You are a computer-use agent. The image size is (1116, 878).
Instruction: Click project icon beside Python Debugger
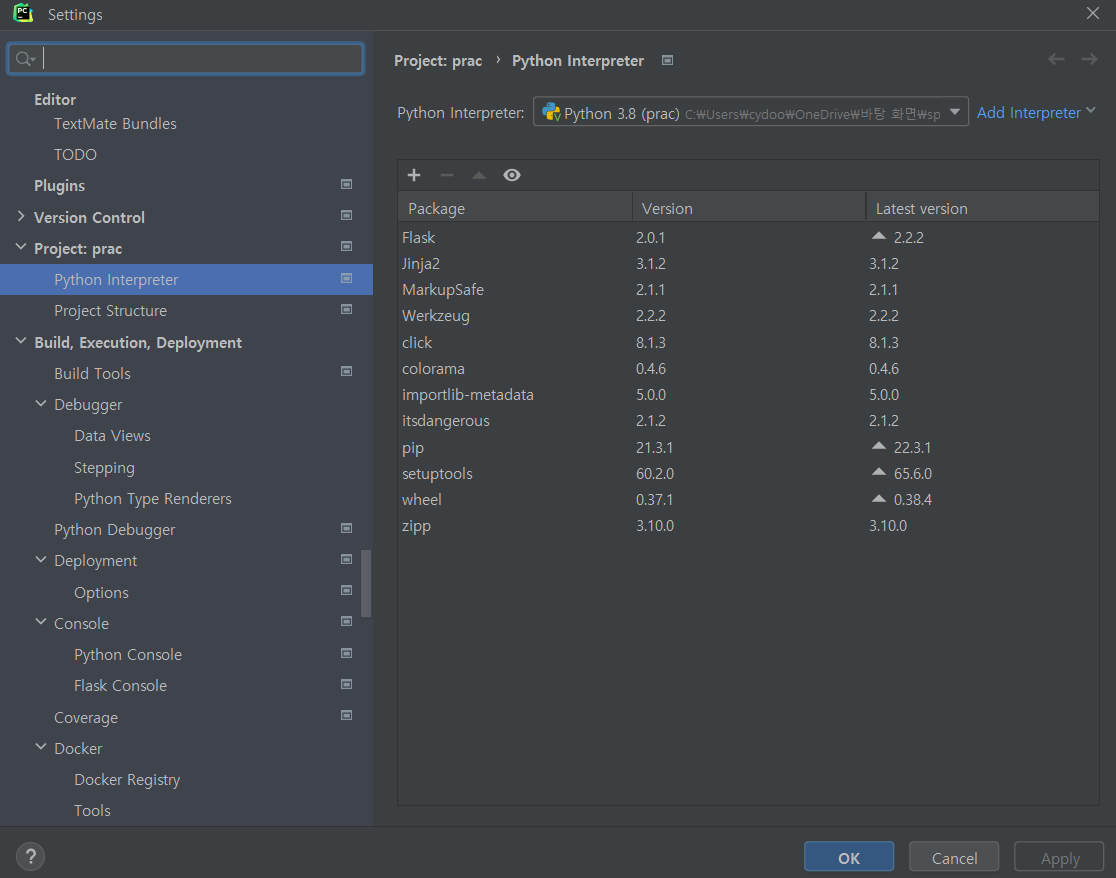click(x=347, y=528)
